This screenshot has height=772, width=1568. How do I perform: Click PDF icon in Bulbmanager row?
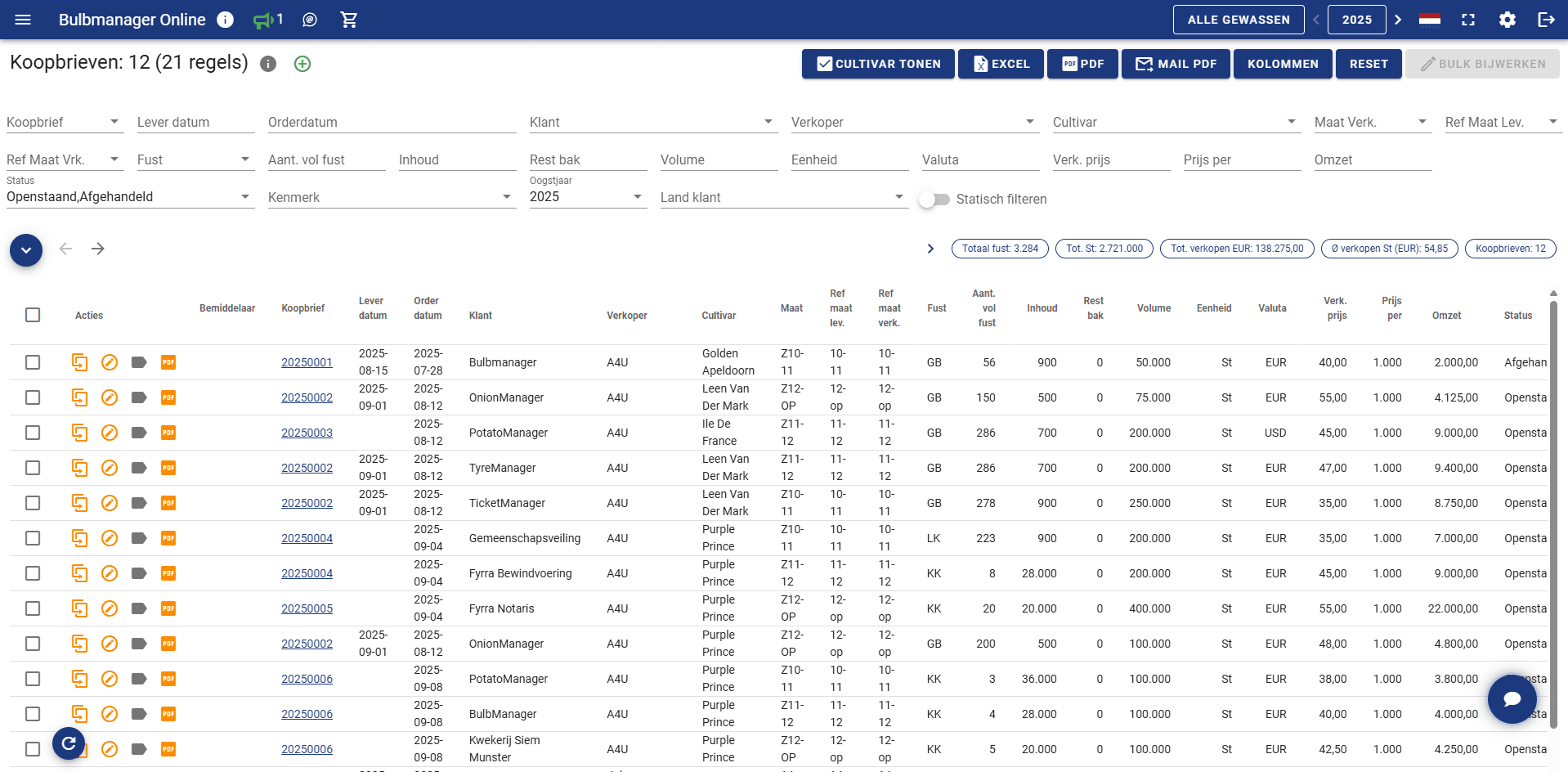tap(168, 362)
